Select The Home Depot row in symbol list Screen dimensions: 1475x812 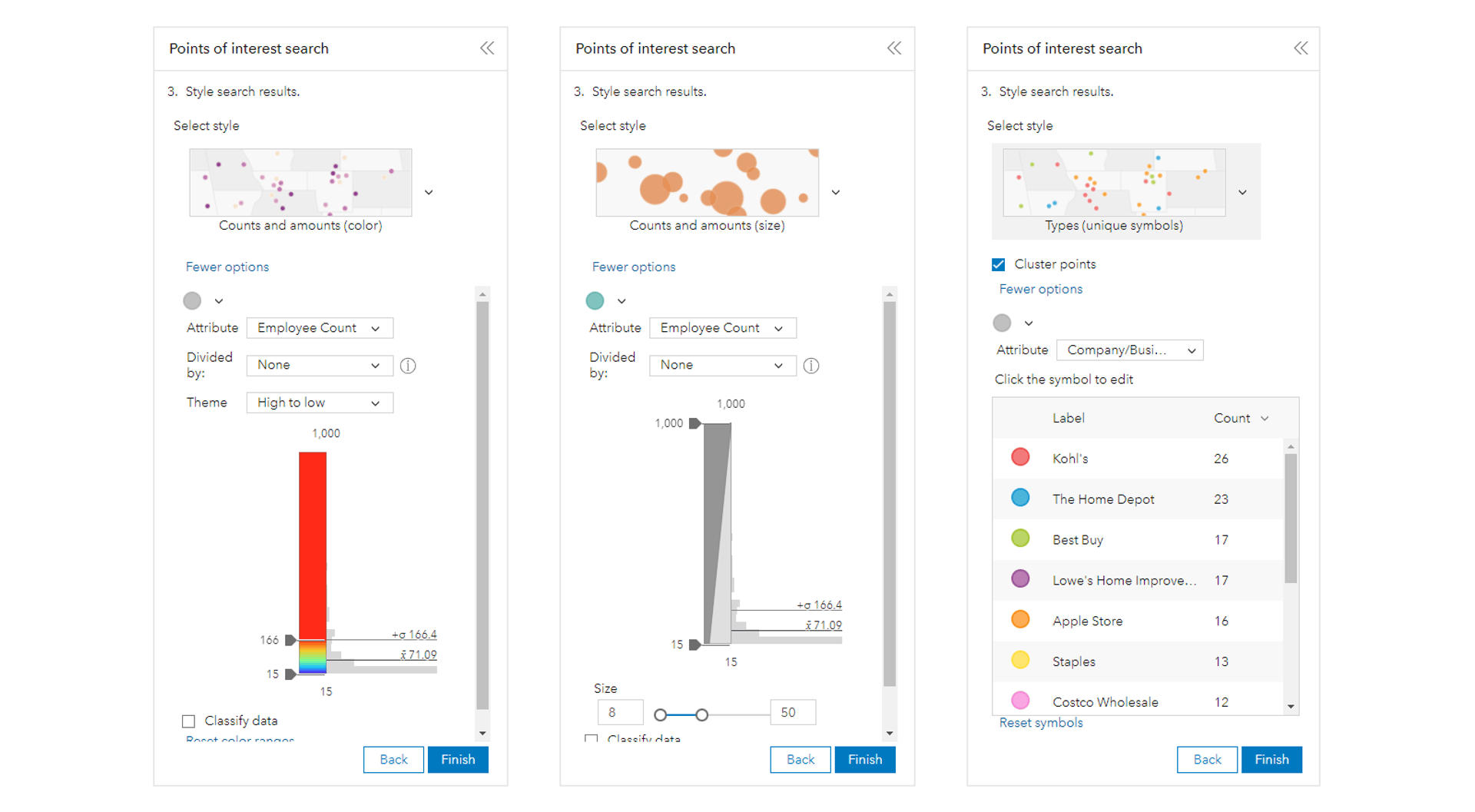[1103, 499]
